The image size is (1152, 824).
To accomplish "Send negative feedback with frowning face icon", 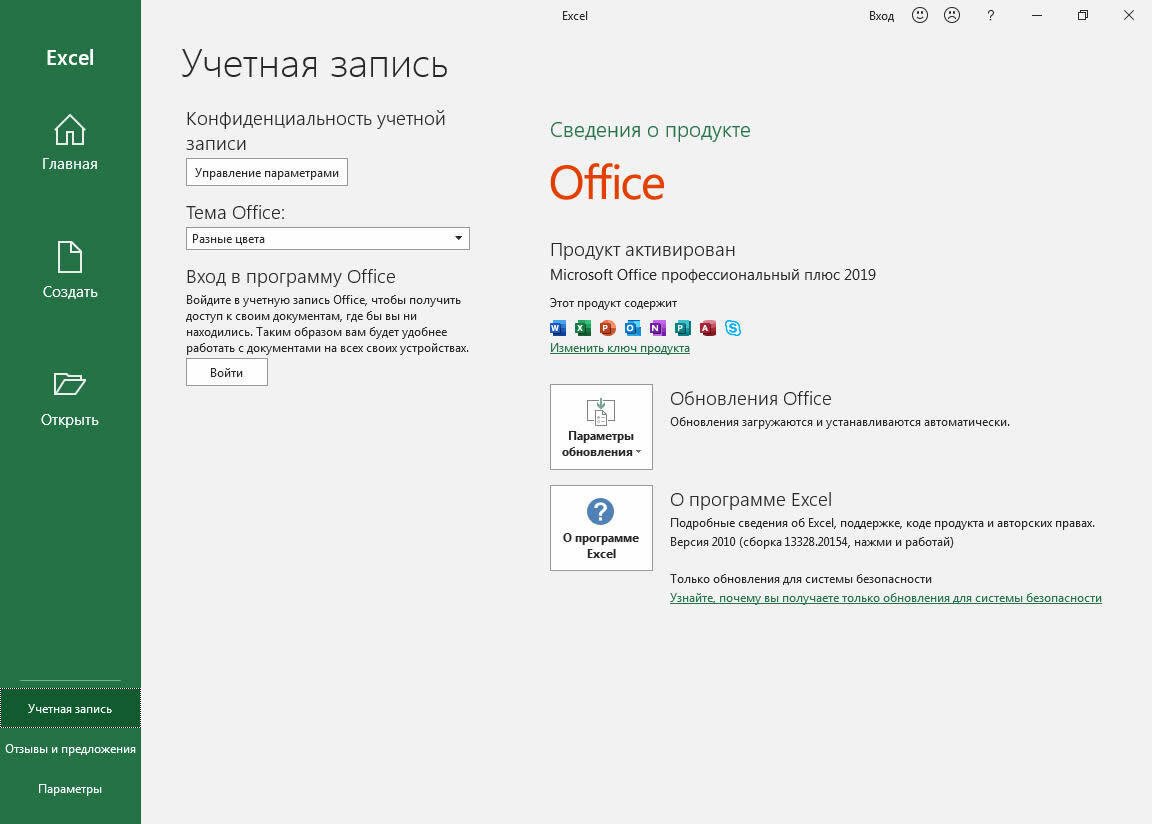I will pos(952,16).
